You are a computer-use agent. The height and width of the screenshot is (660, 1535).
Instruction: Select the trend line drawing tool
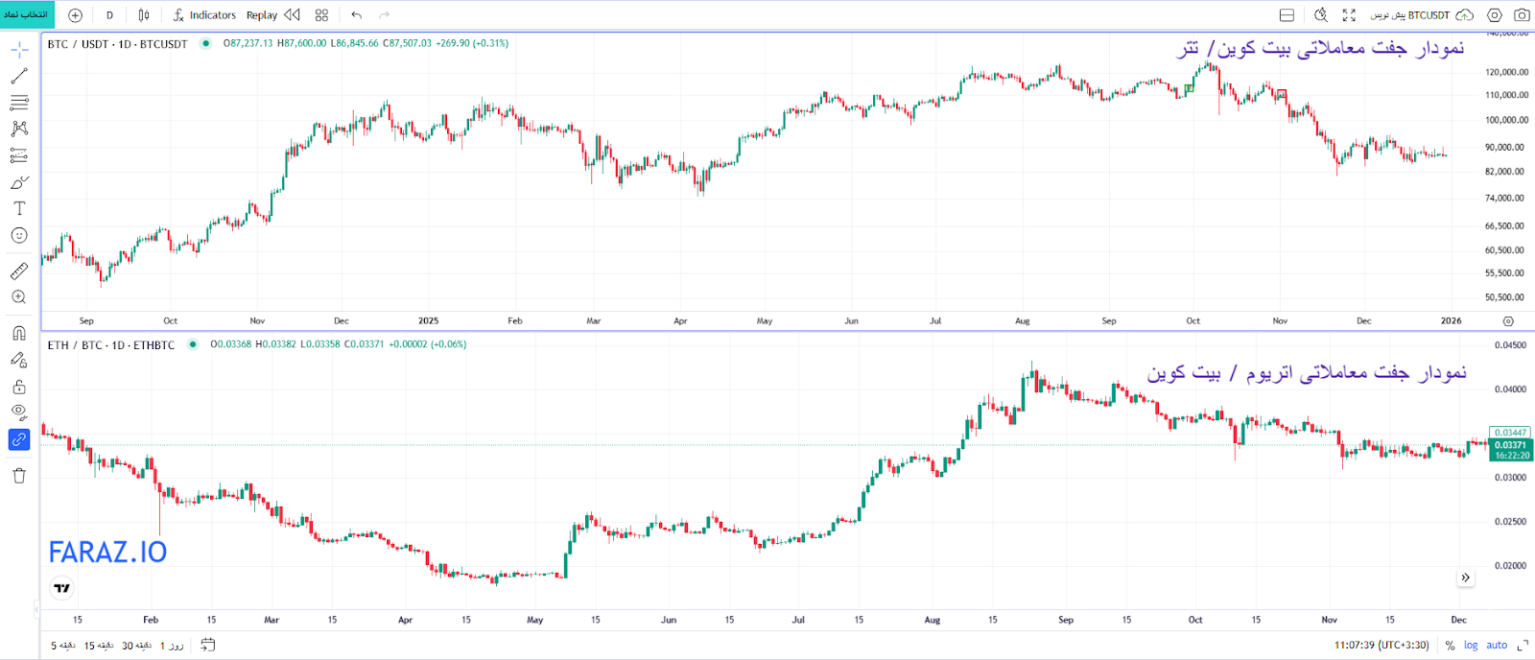19,76
